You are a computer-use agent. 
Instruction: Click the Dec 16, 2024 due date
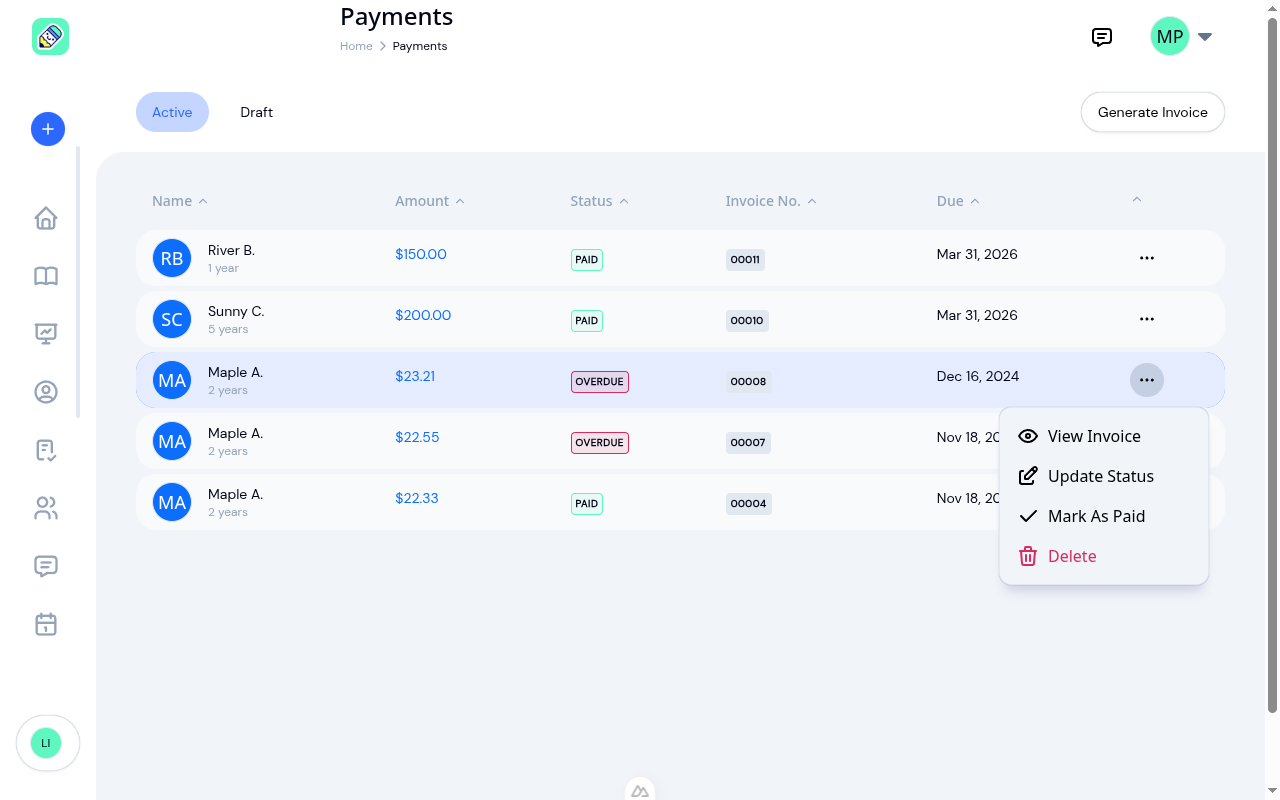coord(978,376)
